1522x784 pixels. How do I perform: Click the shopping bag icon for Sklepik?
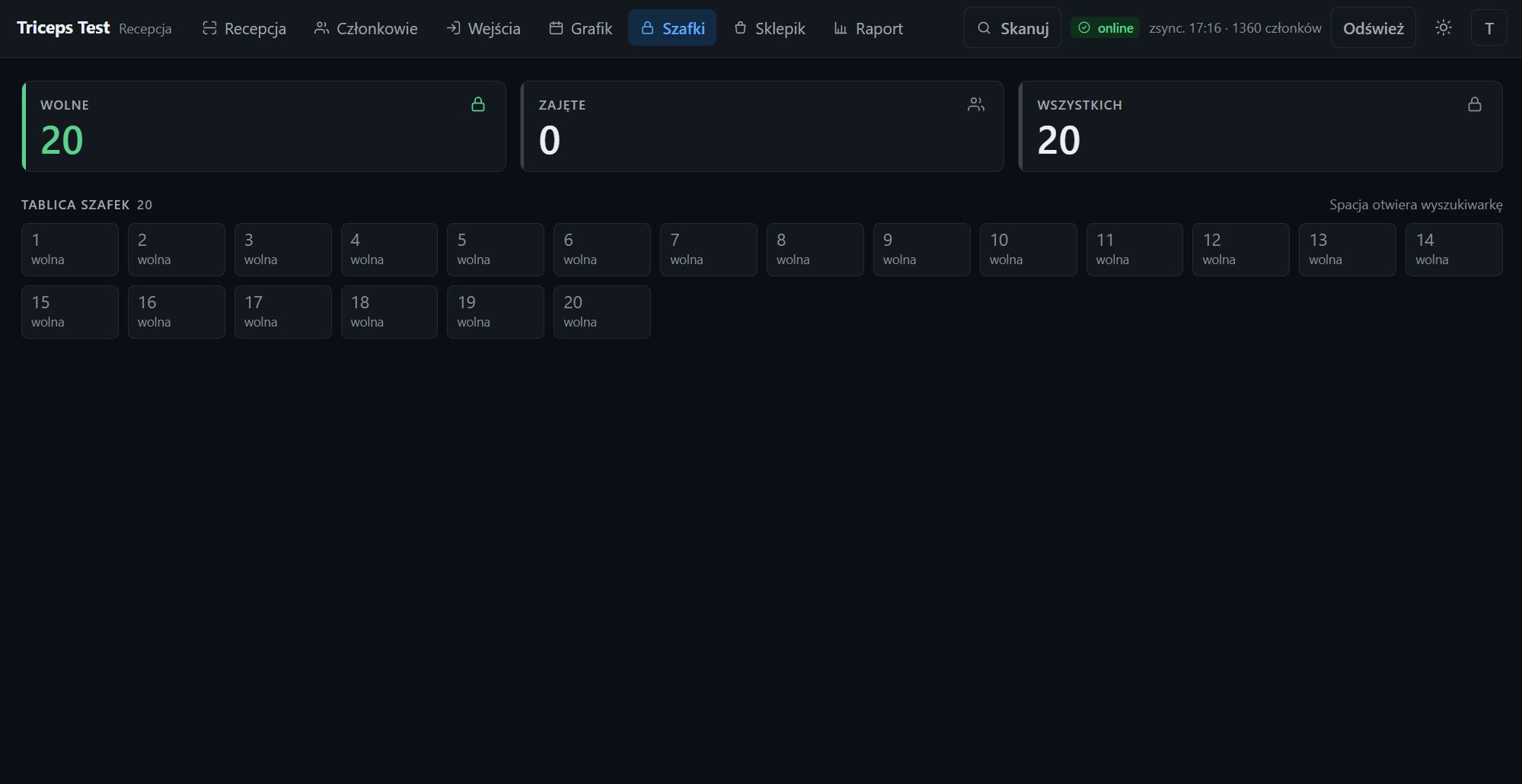point(740,28)
